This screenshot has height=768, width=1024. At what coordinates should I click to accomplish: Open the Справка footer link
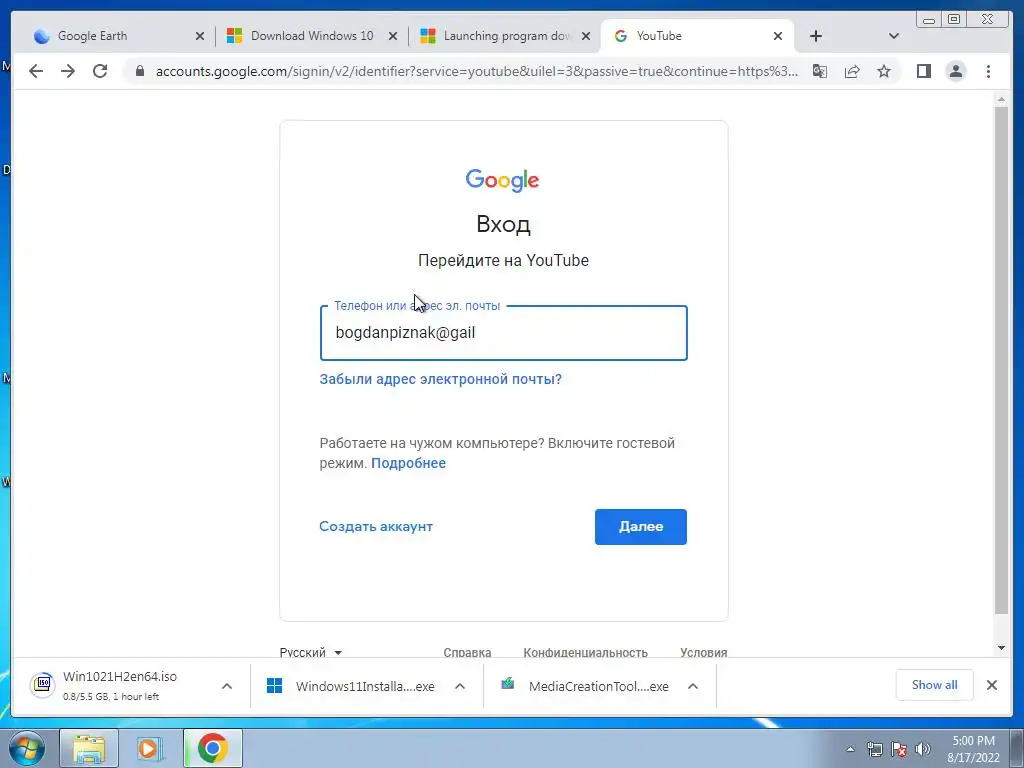[x=467, y=652]
